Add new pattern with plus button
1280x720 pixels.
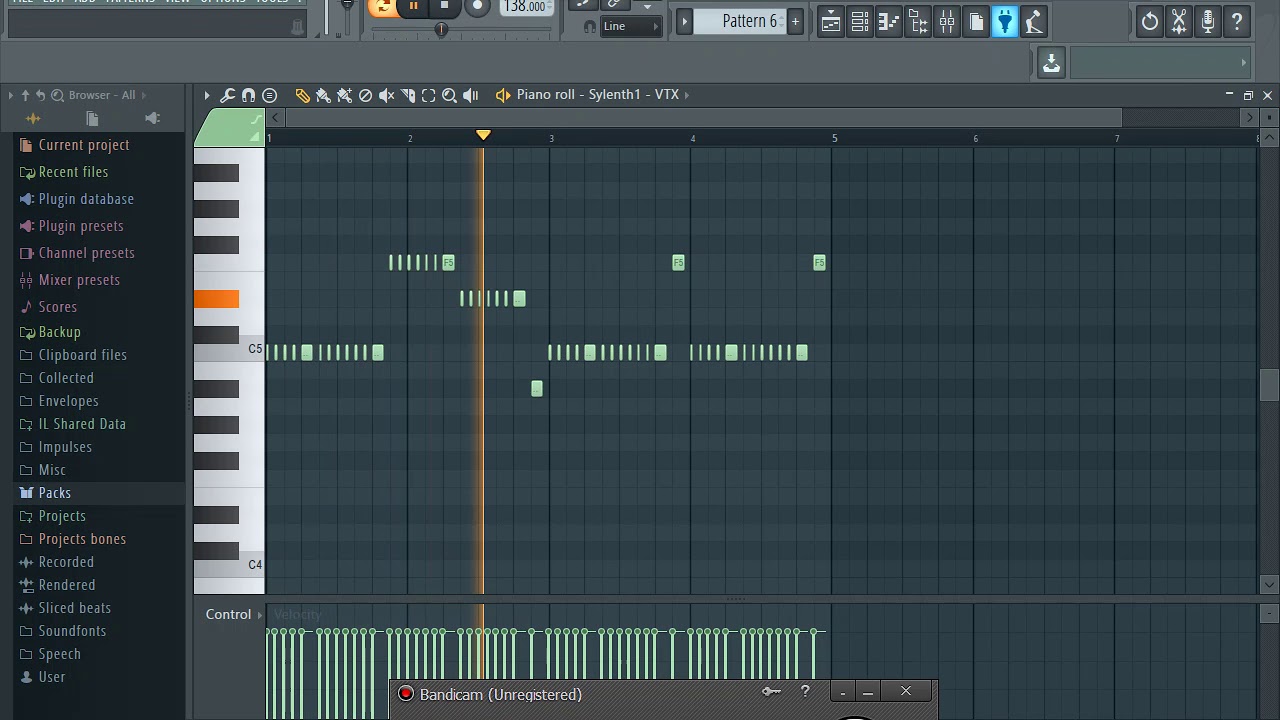tap(795, 21)
